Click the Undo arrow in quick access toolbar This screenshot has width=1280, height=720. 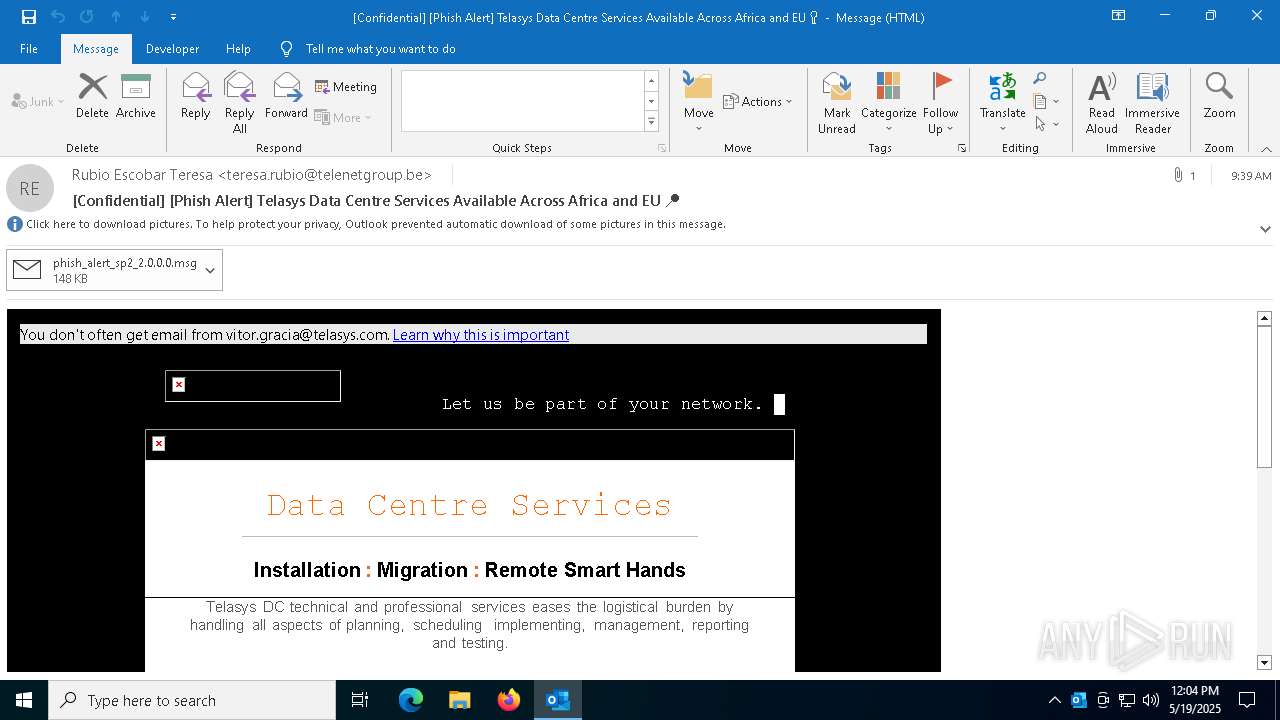click(58, 17)
